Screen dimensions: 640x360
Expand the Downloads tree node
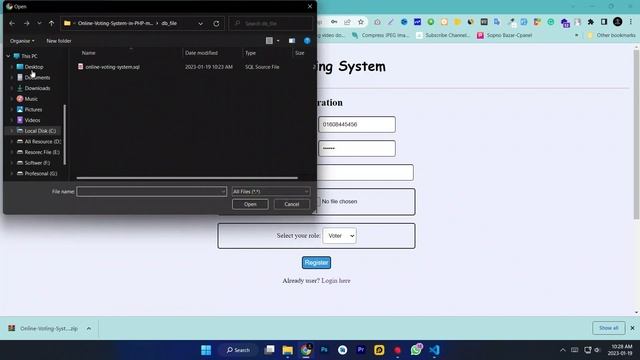click(x=11, y=88)
